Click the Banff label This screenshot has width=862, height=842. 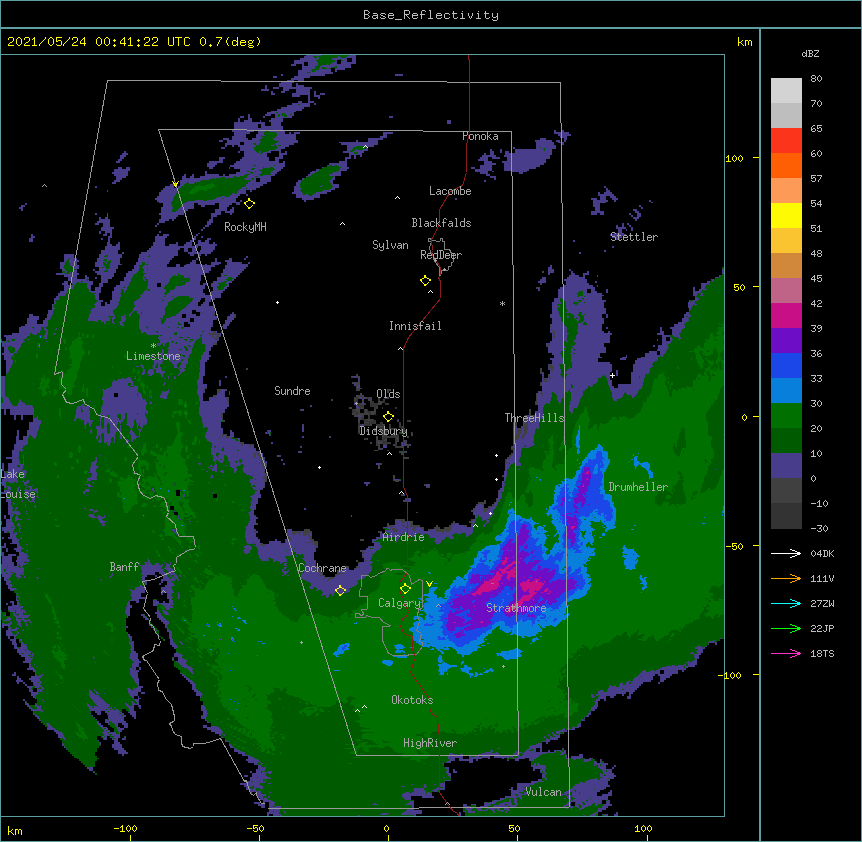click(124, 567)
